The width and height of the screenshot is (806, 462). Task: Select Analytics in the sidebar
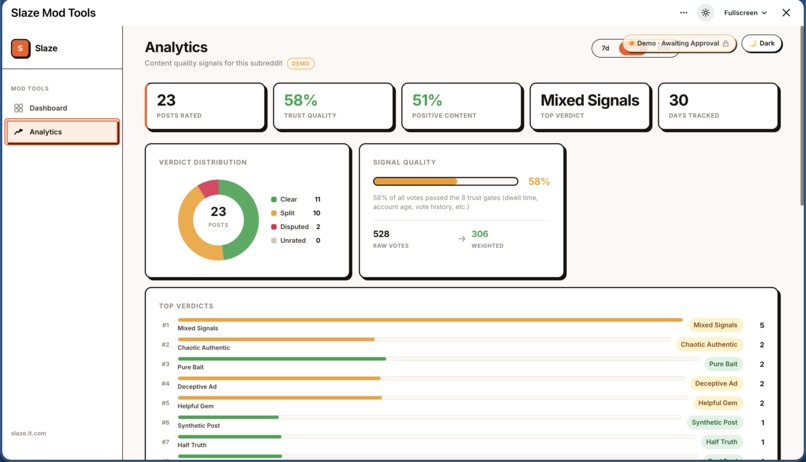(62, 132)
